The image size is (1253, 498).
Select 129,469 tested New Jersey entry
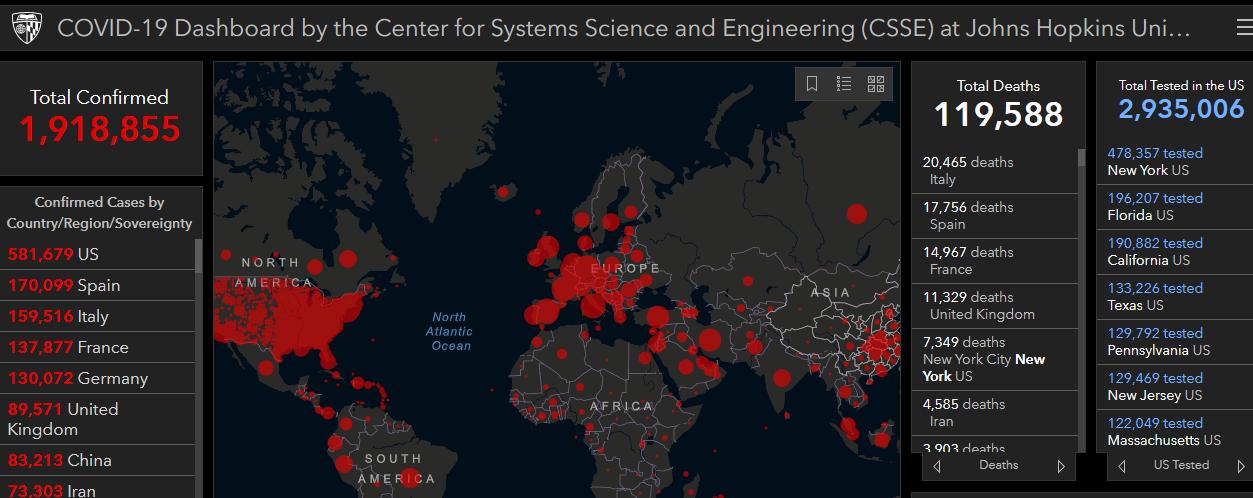coord(1175,387)
